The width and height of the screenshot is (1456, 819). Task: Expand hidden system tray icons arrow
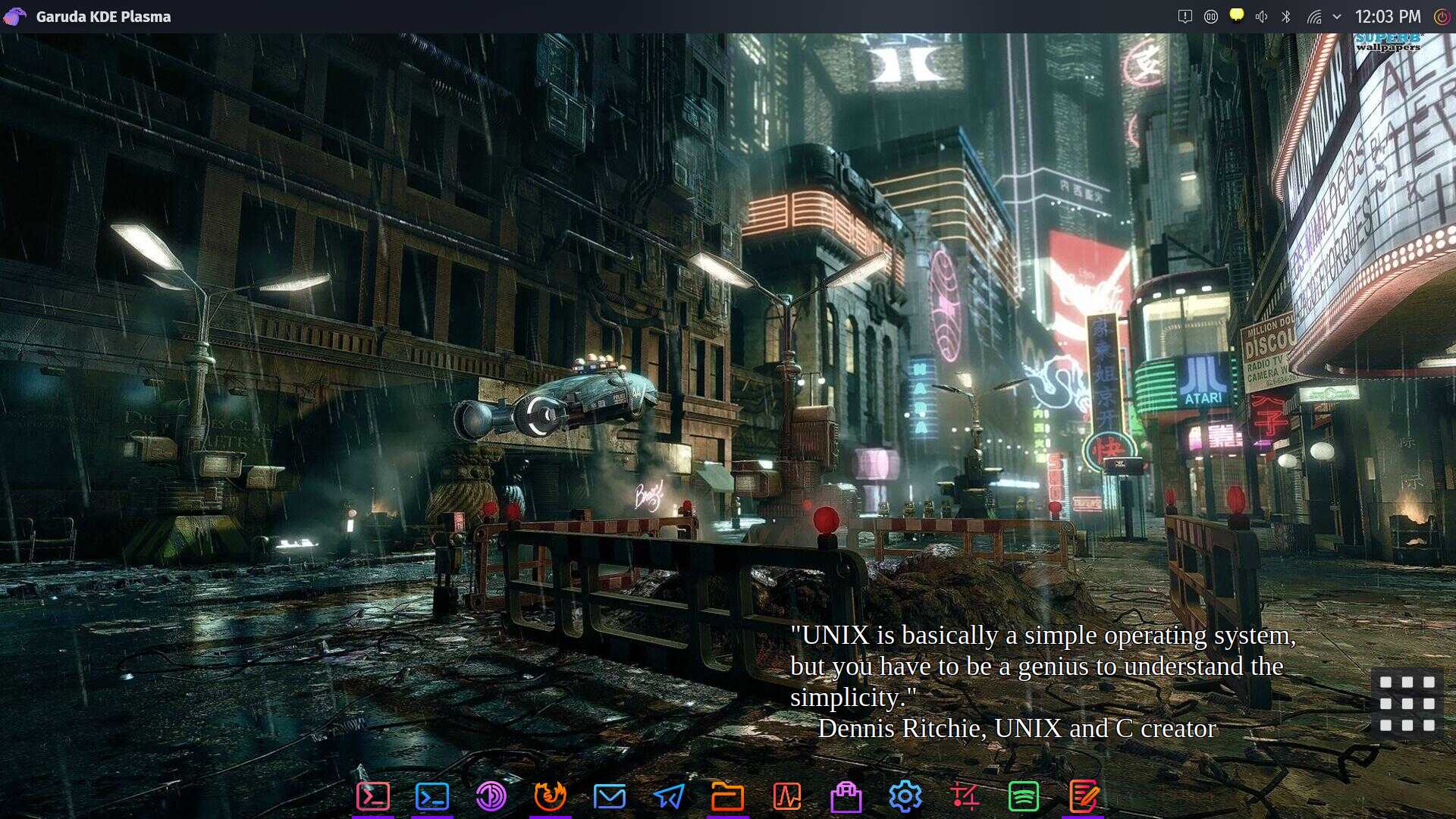[x=1337, y=17]
